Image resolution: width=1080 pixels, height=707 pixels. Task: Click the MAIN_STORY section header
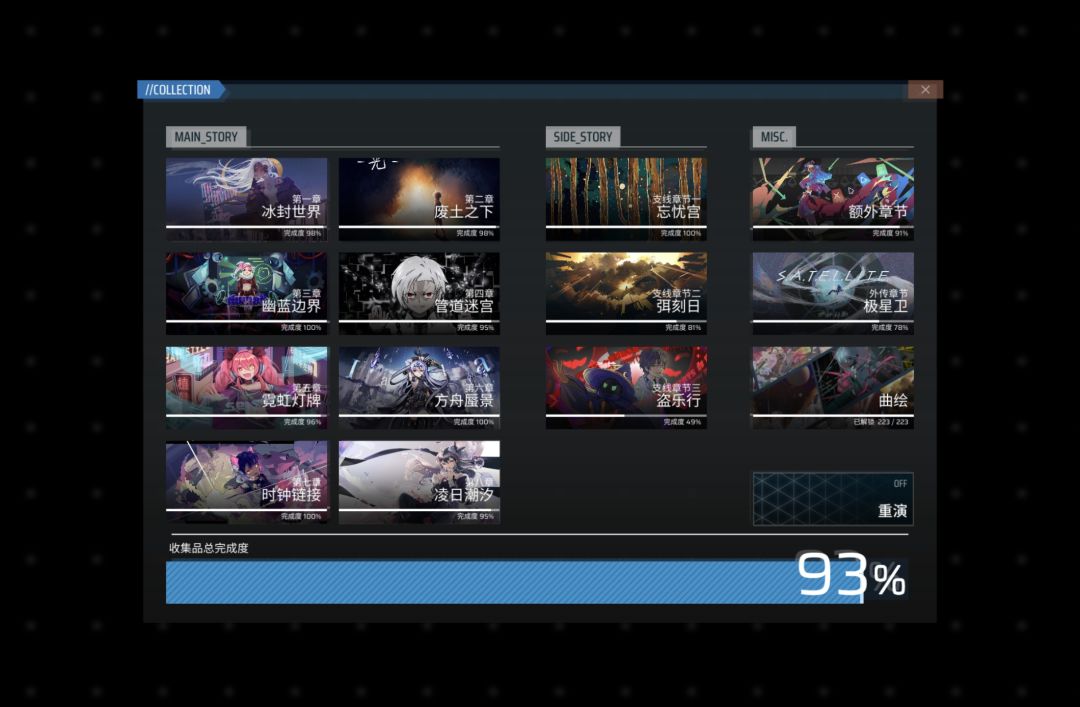point(206,136)
